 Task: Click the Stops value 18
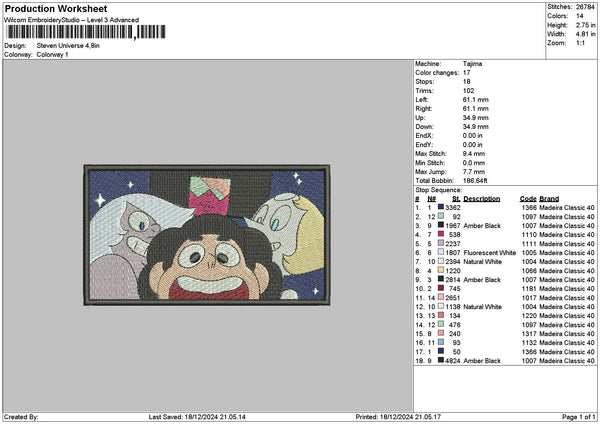tap(466, 82)
